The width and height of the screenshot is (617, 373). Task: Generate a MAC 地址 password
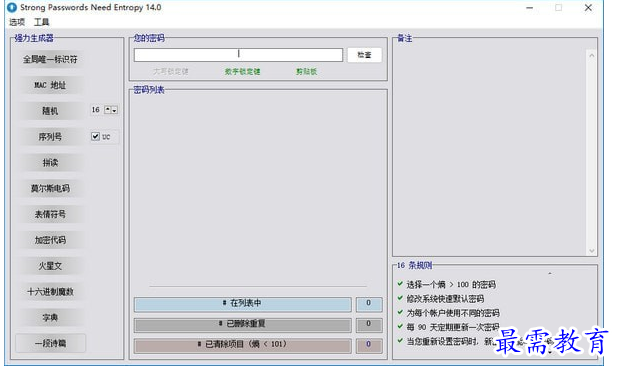50,85
